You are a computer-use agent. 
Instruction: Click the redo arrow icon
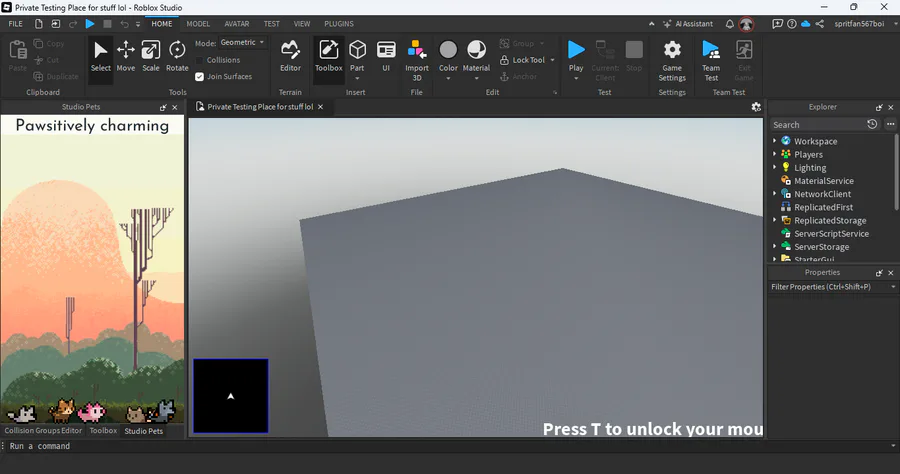pyautogui.click(x=73, y=24)
